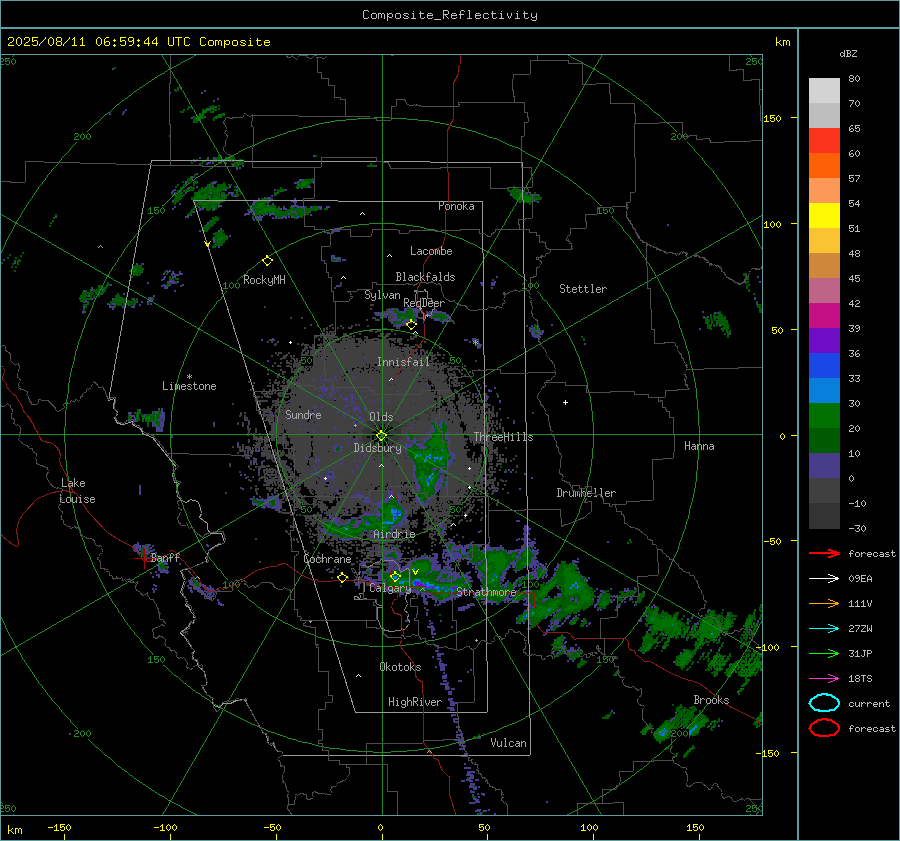
Task: Click the ThreeHills label
Action: click(503, 437)
